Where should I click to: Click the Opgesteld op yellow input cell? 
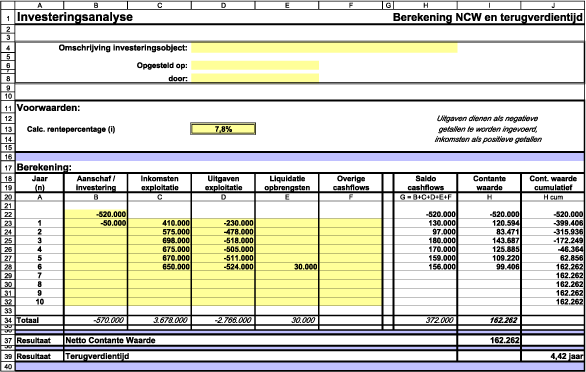click(x=255, y=65)
